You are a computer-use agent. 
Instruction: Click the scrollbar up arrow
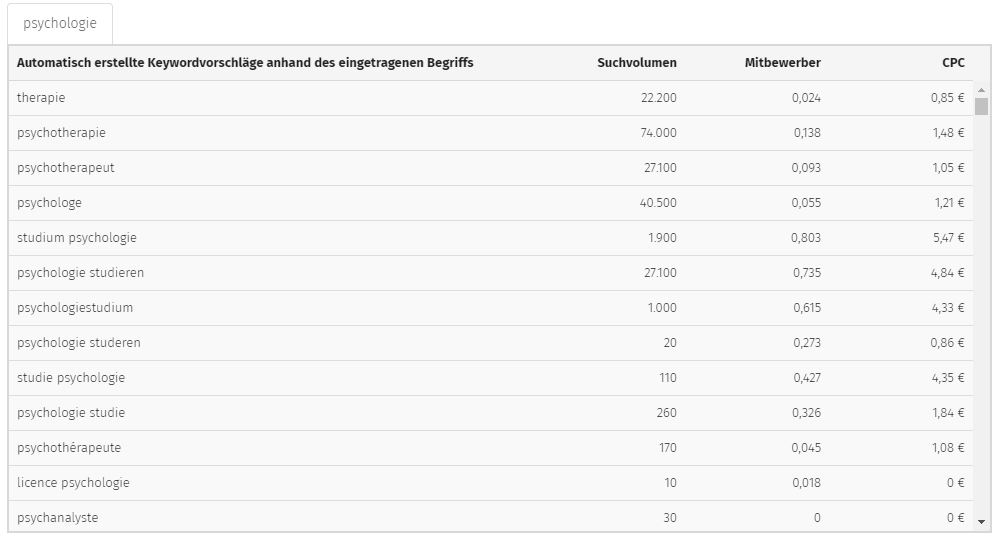point(981,90)
